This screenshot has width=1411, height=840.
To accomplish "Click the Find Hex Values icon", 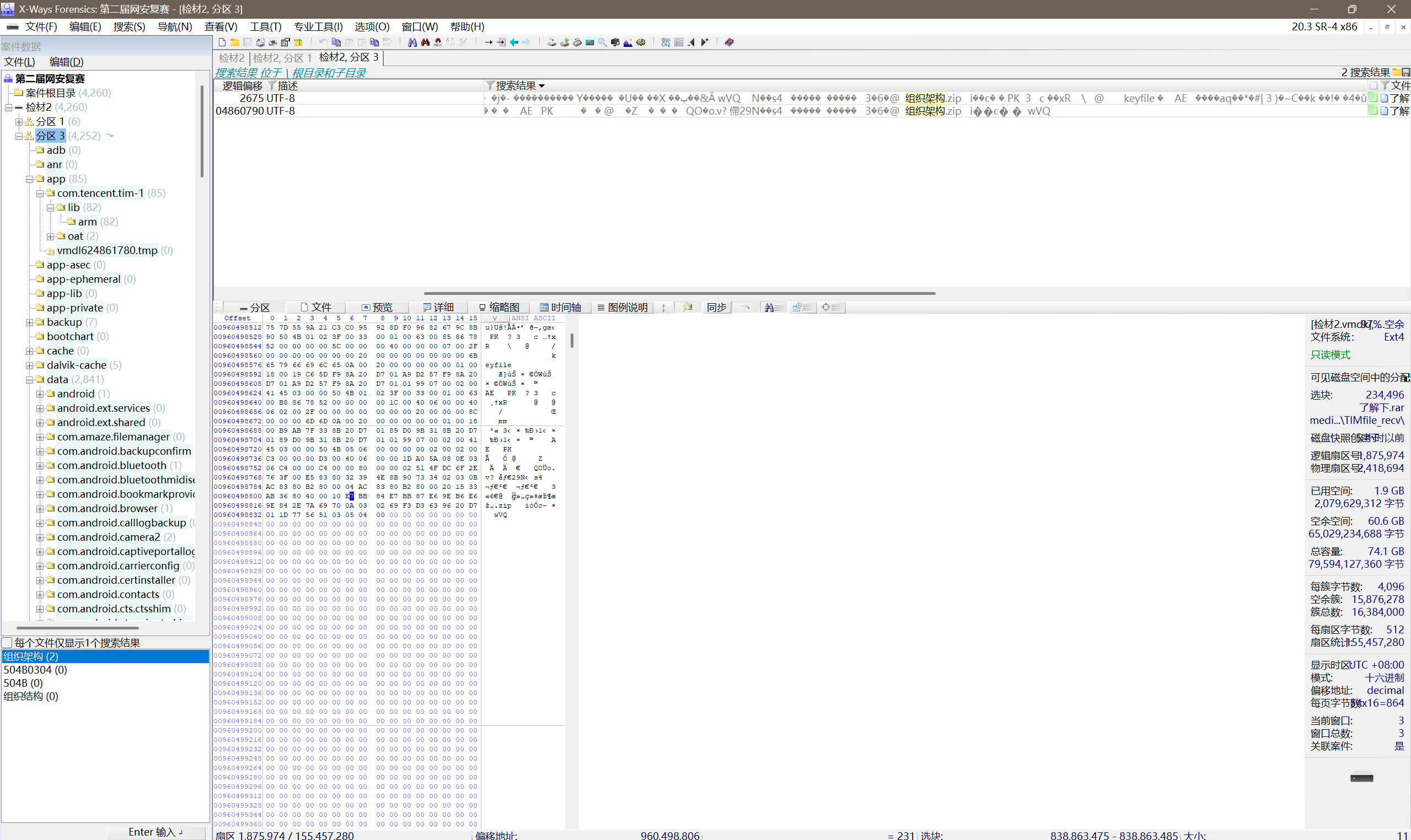I will click(438, 42).
